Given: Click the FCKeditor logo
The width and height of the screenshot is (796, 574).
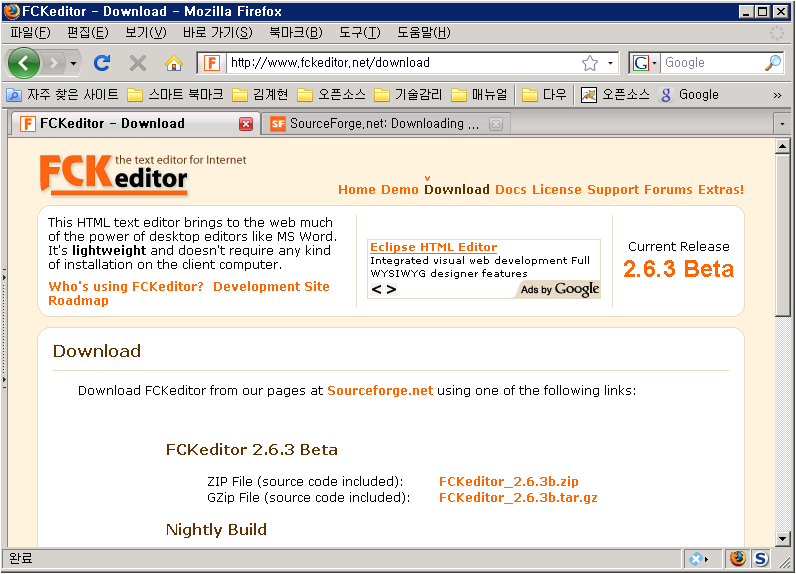Looking at the screenshot, I should pyautogui.click(x=143, y=174).
